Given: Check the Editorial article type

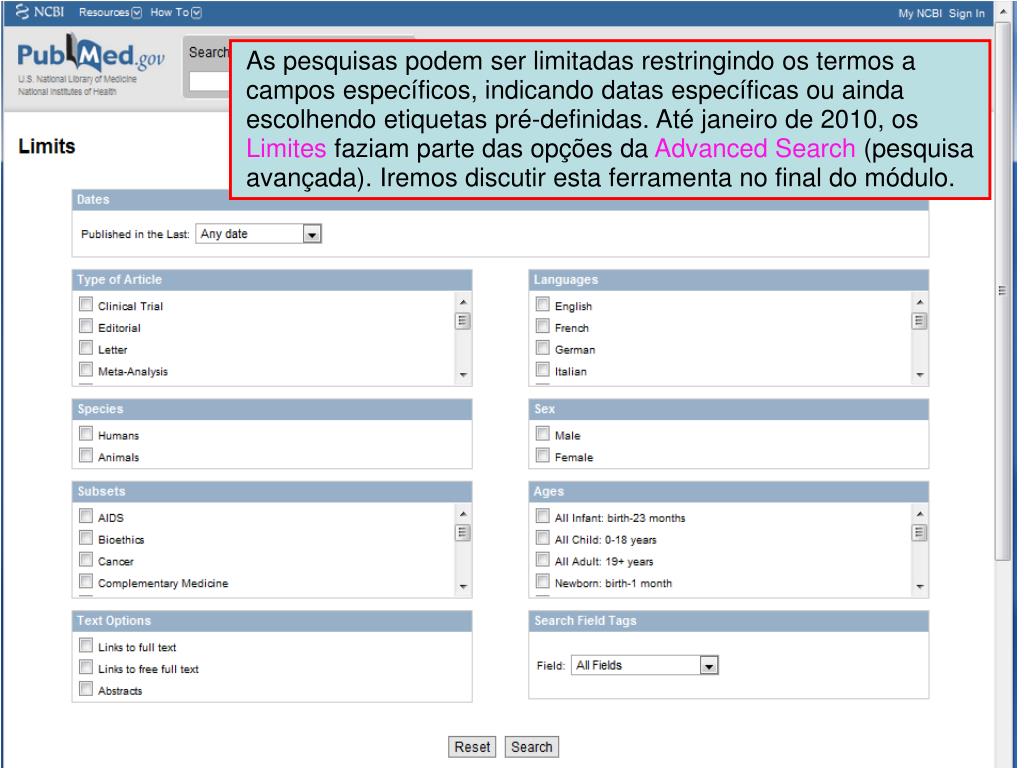Looking at the screenshot, I should tap(86, 326).
